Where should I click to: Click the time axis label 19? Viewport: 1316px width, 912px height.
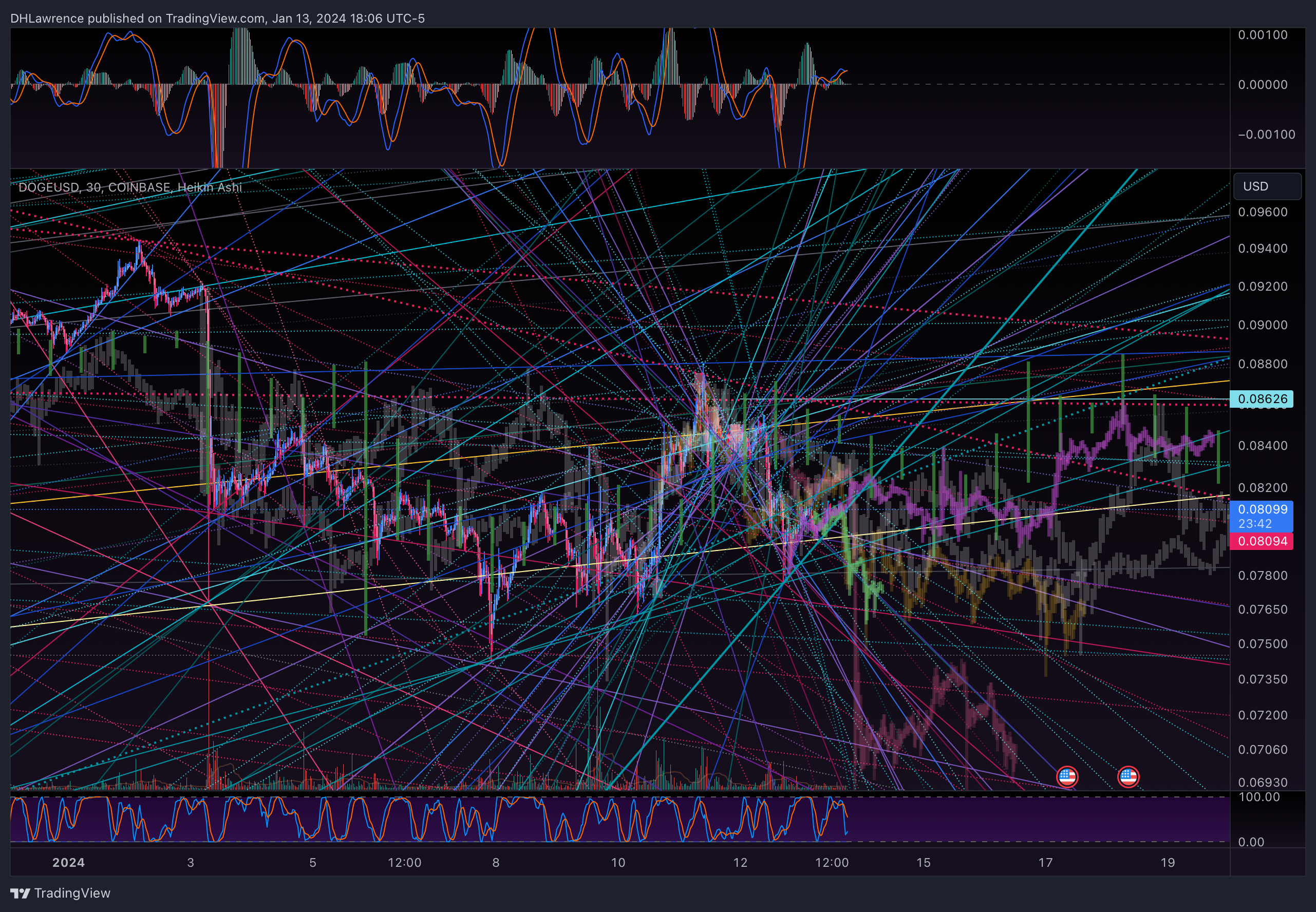coord(1168,862)
